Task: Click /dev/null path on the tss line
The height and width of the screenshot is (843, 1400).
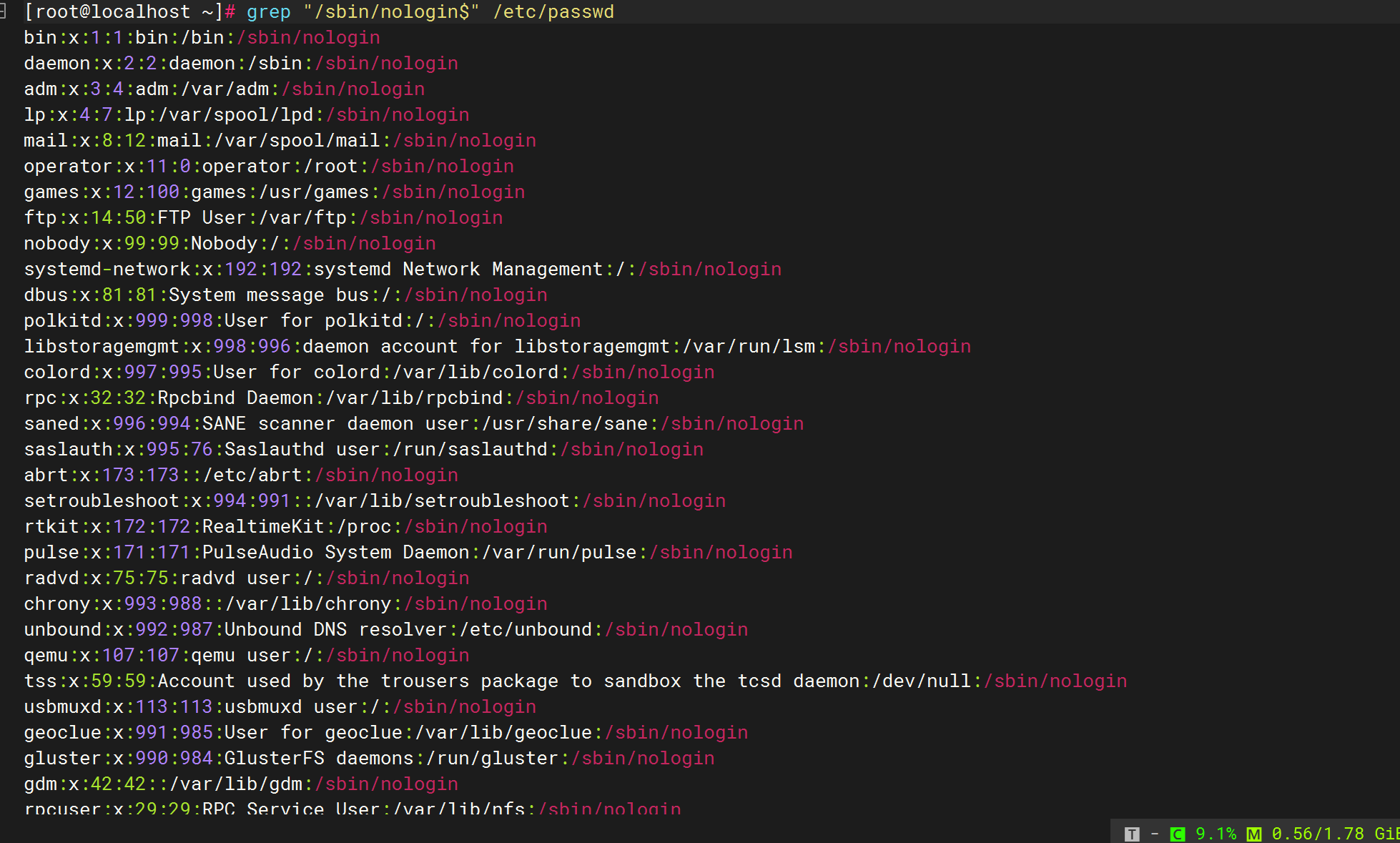Action: point(922,681)
